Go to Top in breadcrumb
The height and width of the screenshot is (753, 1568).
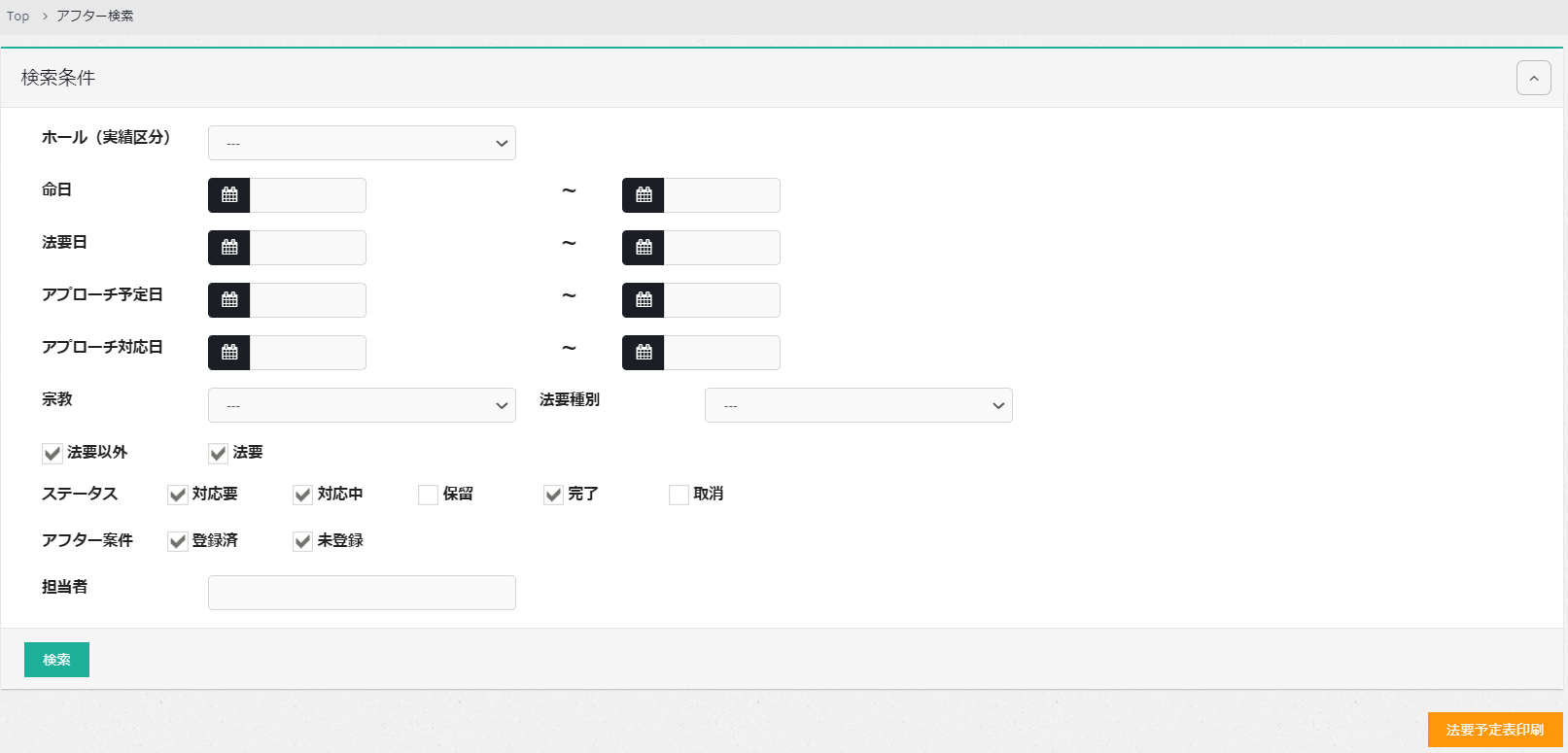click(x=18, y=17)
